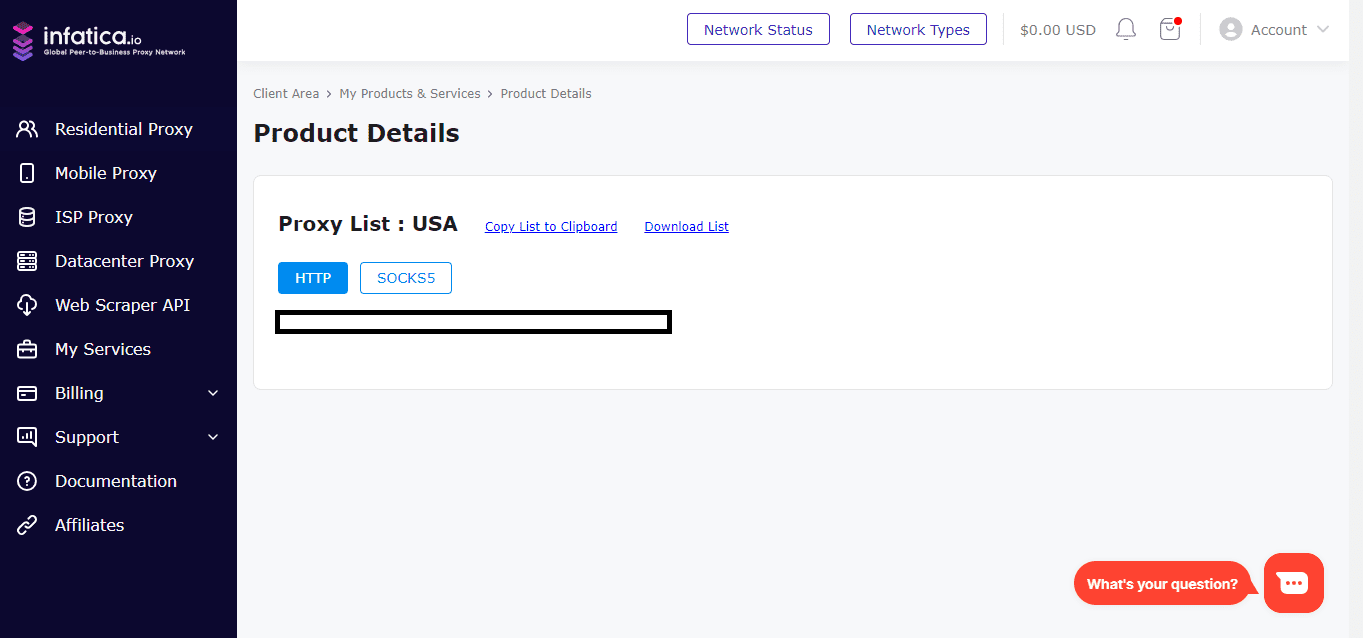
Task: Click the Account label
Action: [1279, 30]
